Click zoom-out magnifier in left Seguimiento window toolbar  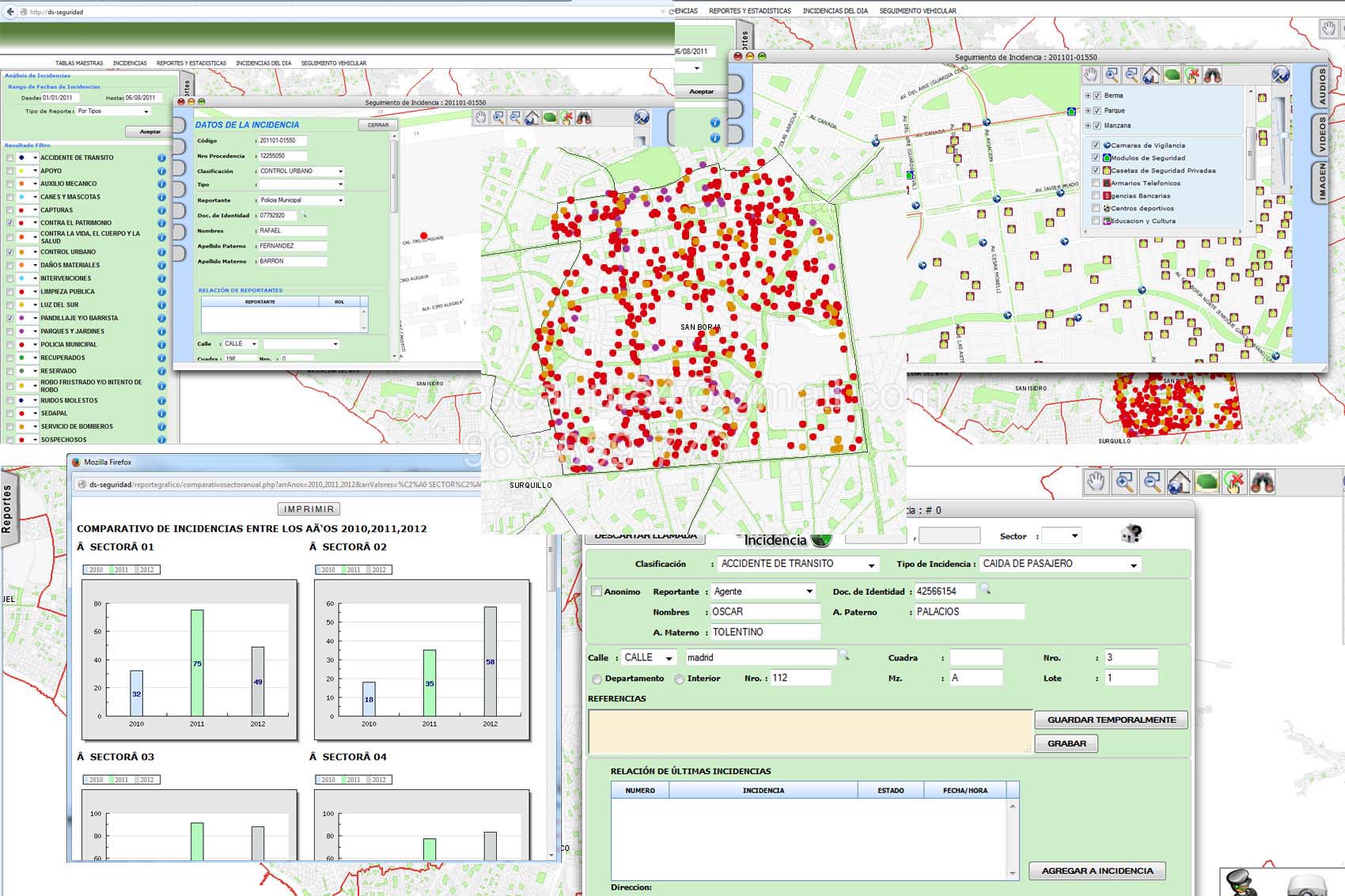click(515, 118)
